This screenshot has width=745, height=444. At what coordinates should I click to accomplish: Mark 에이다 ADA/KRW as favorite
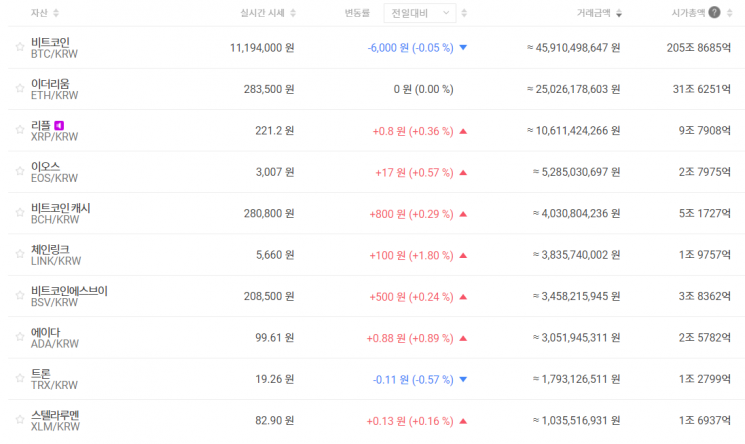tap(19, 336)
